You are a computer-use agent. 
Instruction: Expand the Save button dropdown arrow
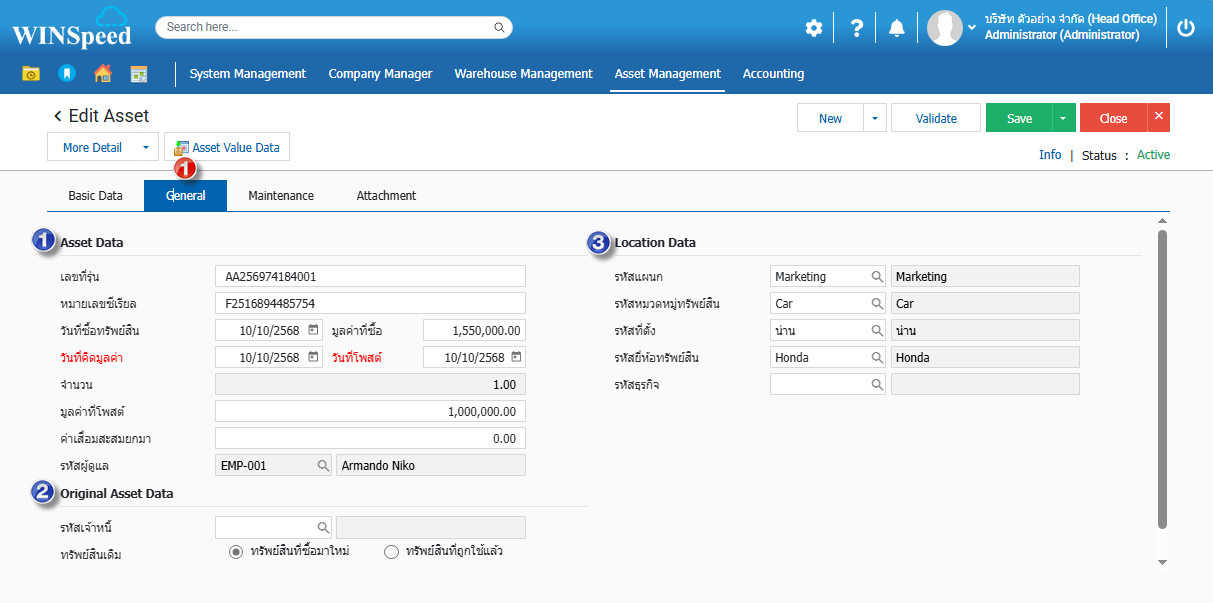coord(1062,118)
